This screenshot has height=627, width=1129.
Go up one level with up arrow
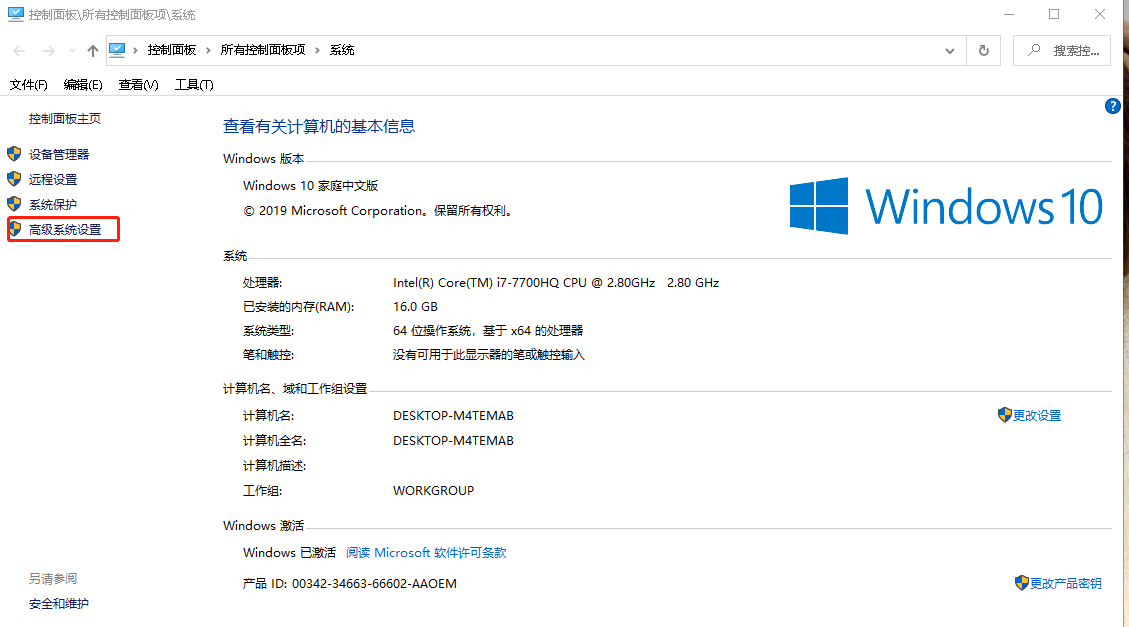coord(93,50)
